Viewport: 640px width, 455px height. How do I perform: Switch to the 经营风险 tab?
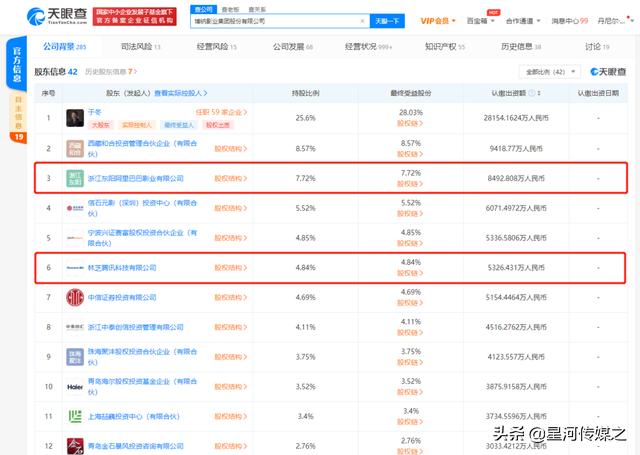point(217,47)
